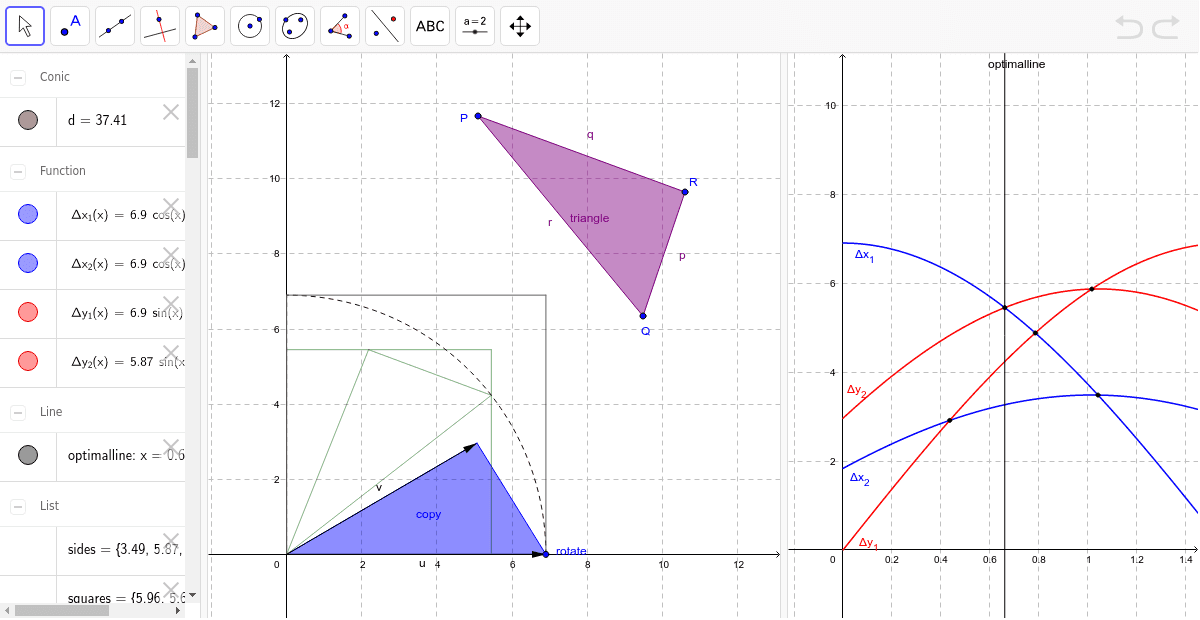Collapse the Function category

(18, 171)
